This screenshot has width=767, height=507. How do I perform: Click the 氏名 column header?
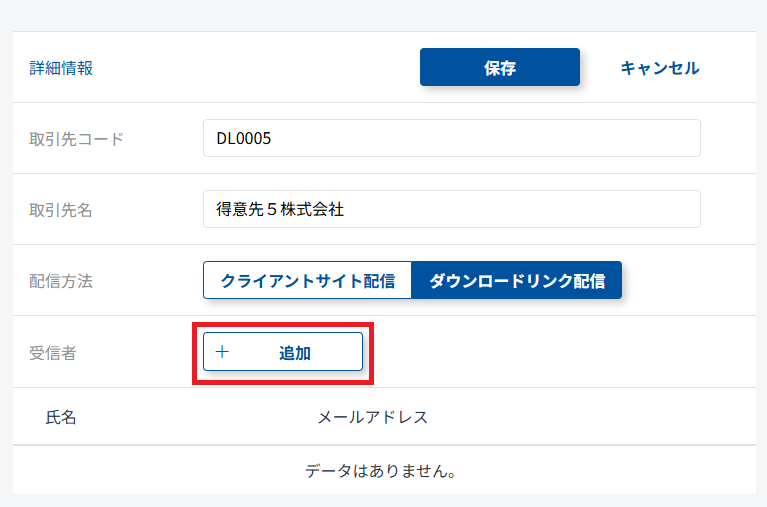[x=61, y=417]
